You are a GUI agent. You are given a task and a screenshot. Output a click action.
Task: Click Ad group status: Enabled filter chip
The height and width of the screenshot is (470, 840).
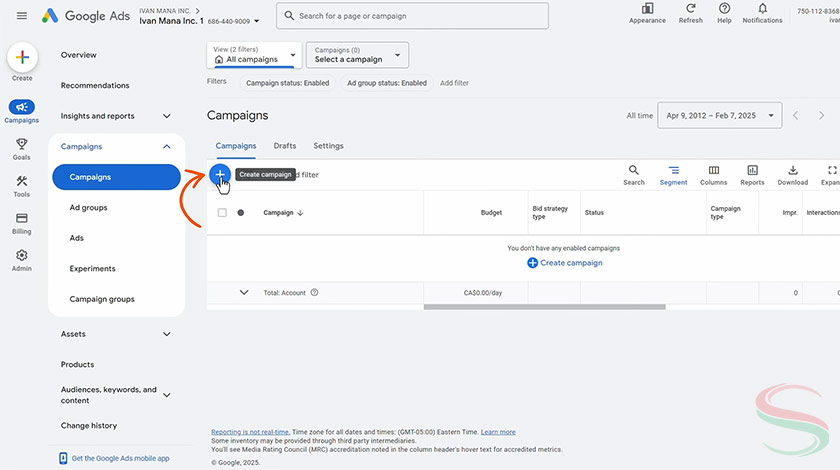click(x=387, y=83)
